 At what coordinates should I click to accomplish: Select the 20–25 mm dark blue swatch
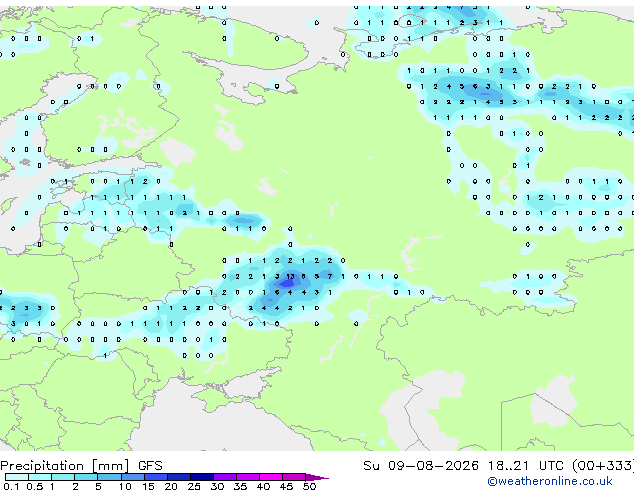coord(179,477)
